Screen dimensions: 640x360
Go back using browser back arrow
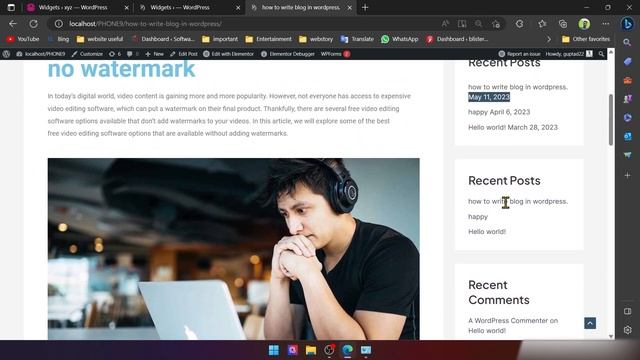click(x=13, y=24)
